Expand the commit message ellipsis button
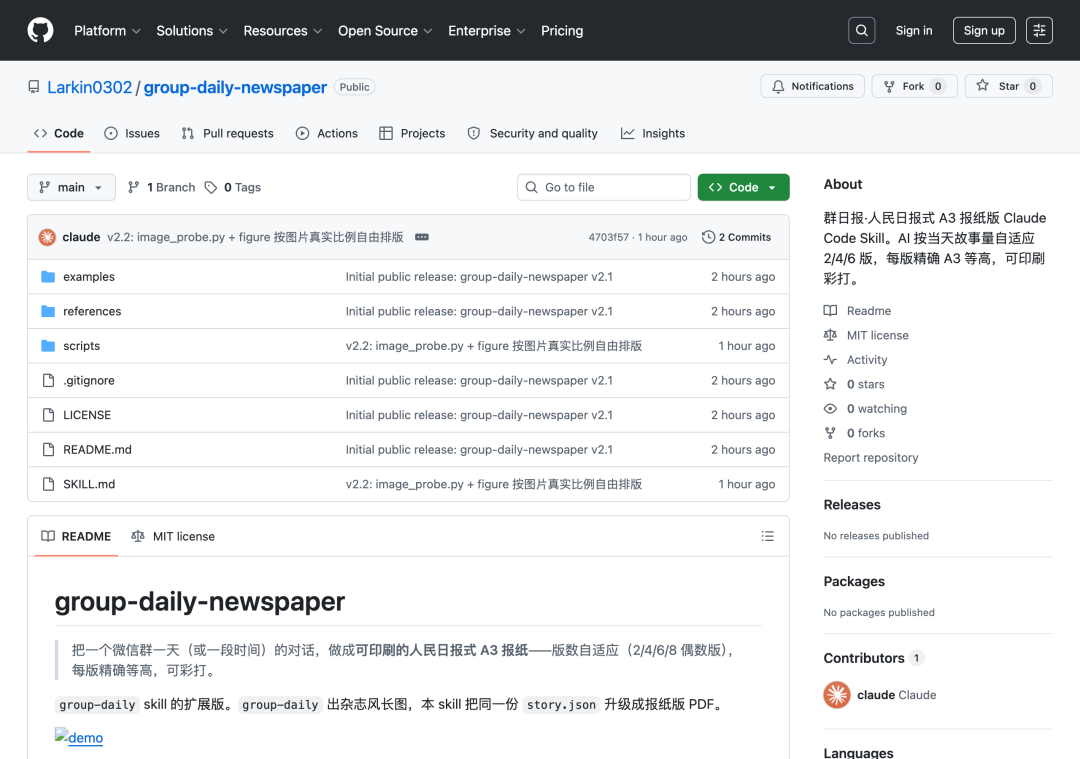Image resolution: width=1080 pixels, height=759 pixels. 422,237
